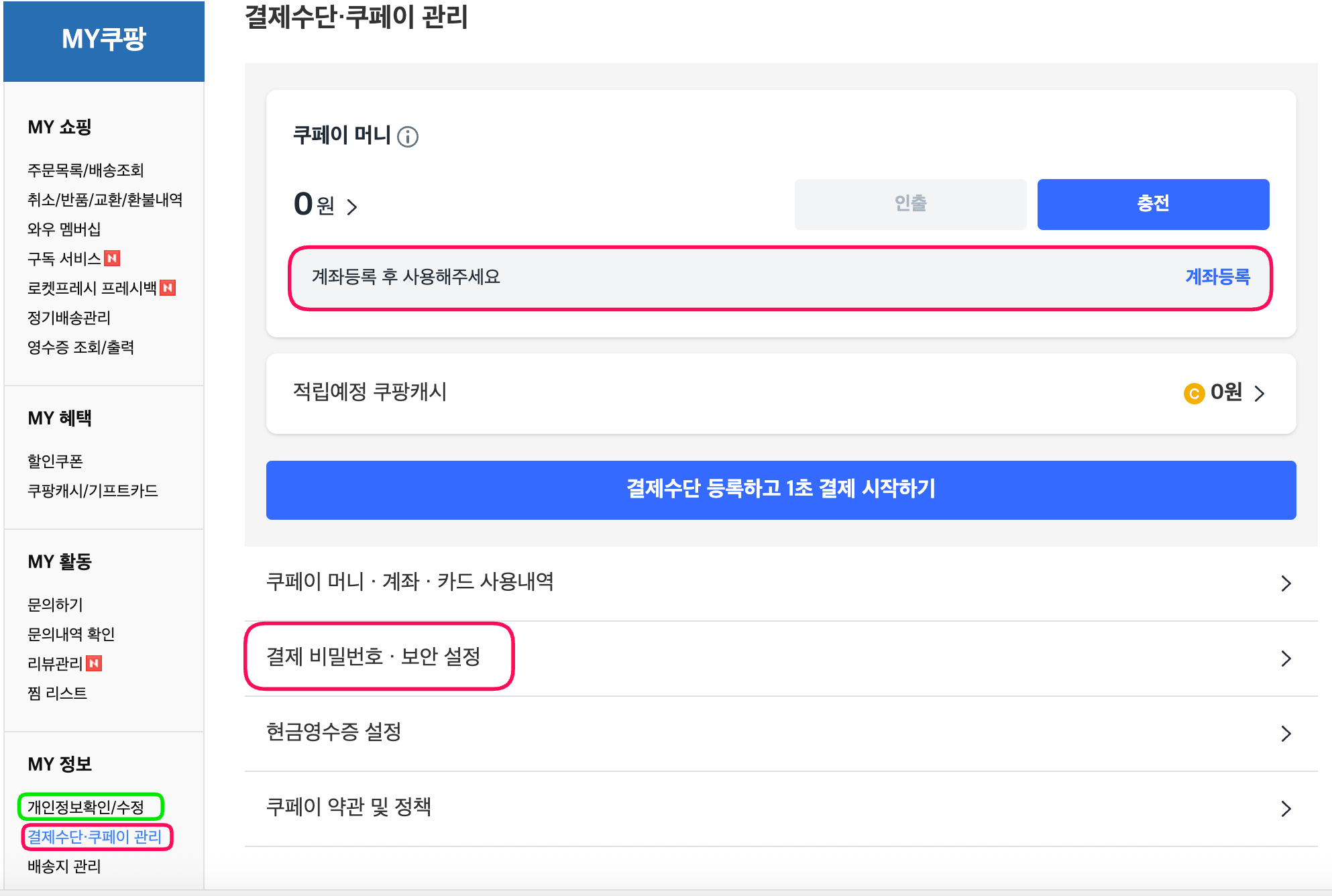This screenshot has height=896, width=1332.
Task: Expand 쿠페이 머니·계좌·카드 사용내역 chevron
Action: tap(1285, 583)
